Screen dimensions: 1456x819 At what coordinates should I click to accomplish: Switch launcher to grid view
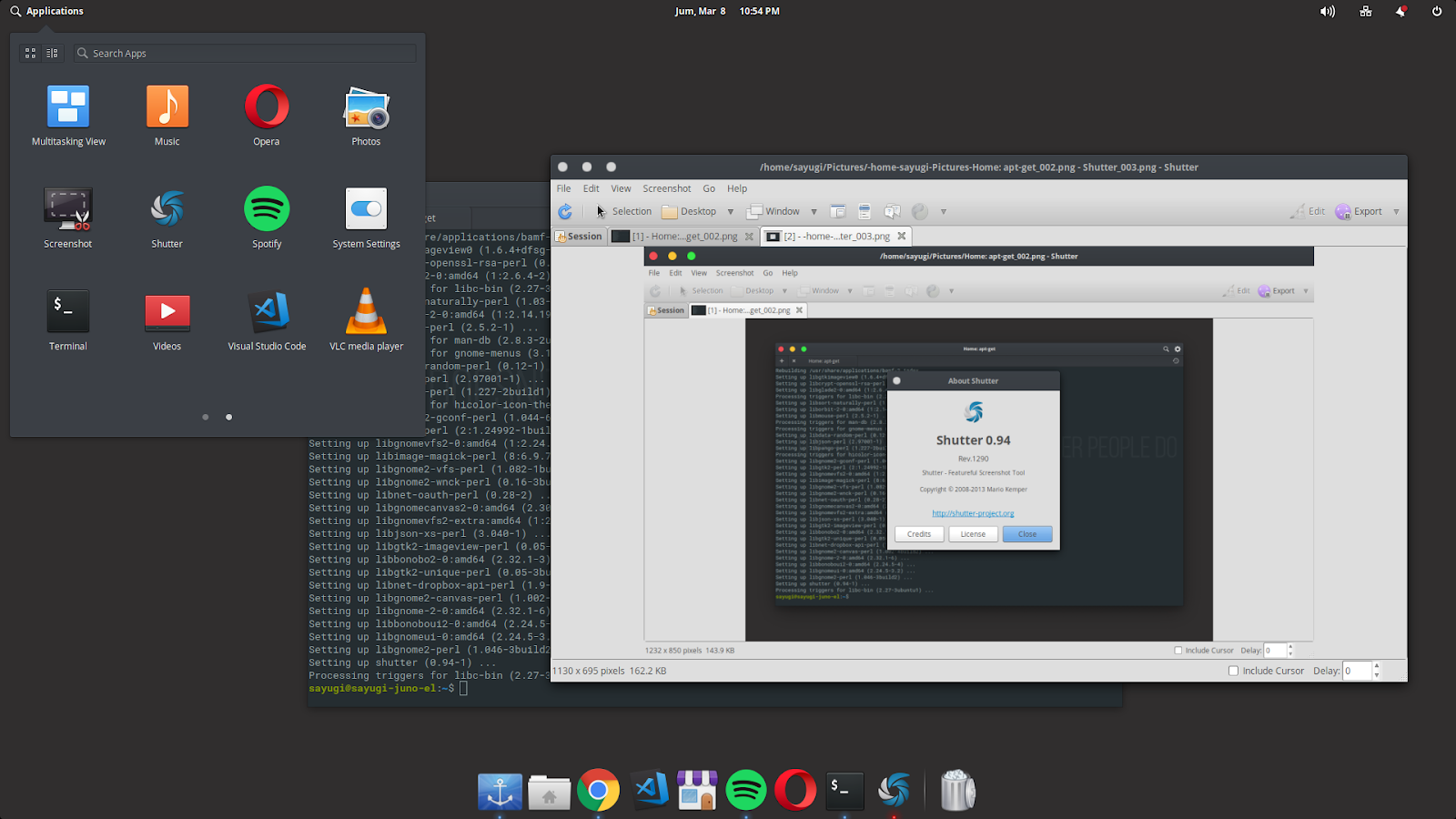pyautogui.click(x=30, y=54)
